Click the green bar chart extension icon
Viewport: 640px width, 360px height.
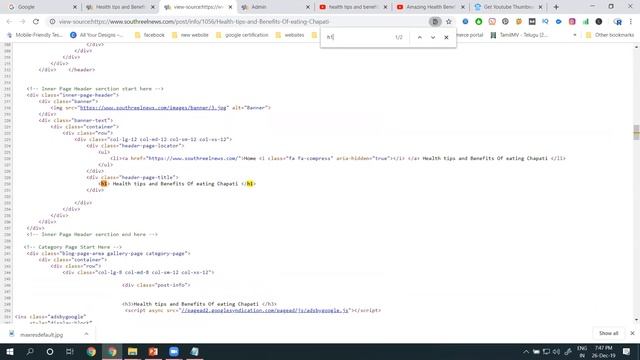click(585, 22)
